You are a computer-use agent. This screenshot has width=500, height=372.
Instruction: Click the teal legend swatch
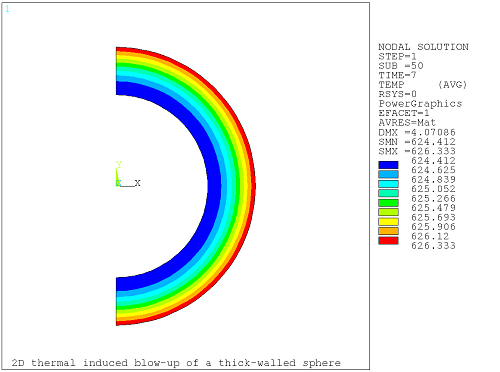pos(388,193)
